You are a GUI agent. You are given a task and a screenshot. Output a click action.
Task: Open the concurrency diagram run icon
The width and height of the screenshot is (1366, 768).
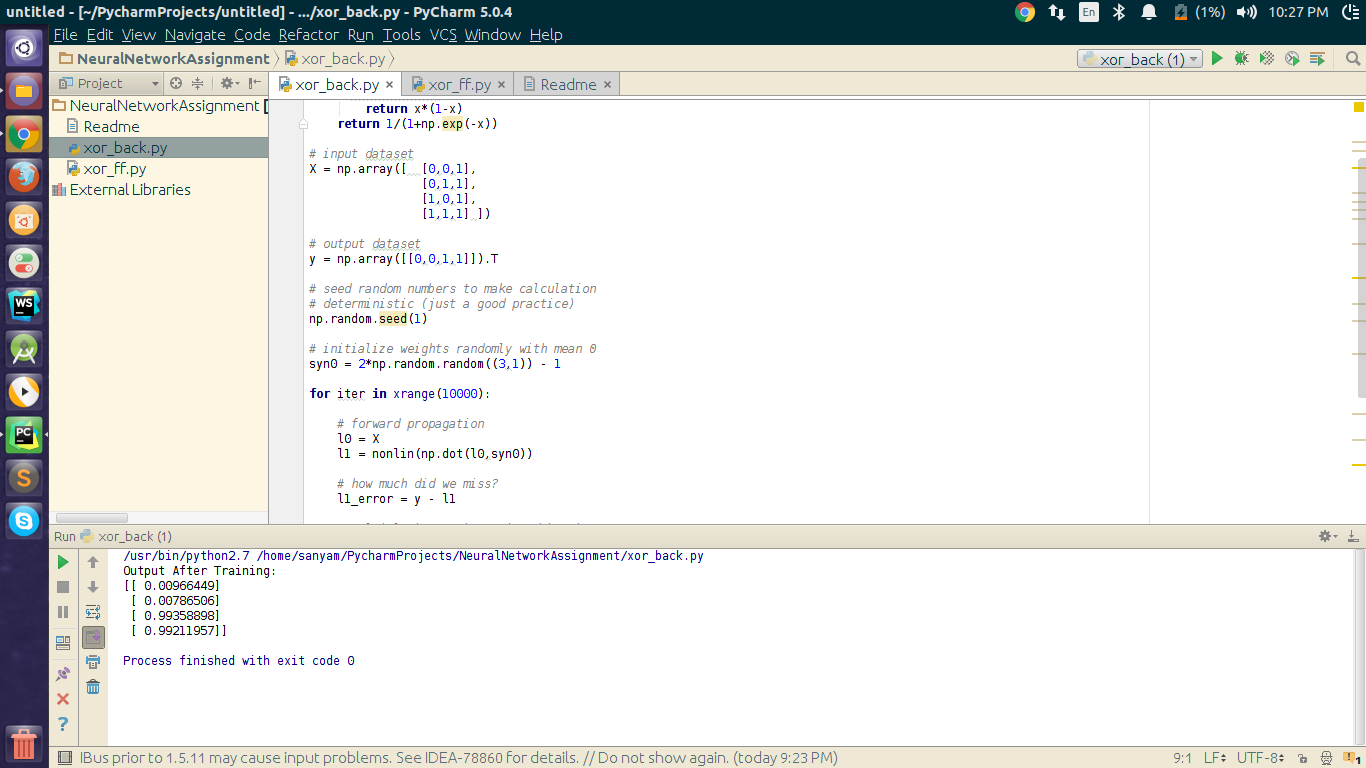coord(1317,59)
